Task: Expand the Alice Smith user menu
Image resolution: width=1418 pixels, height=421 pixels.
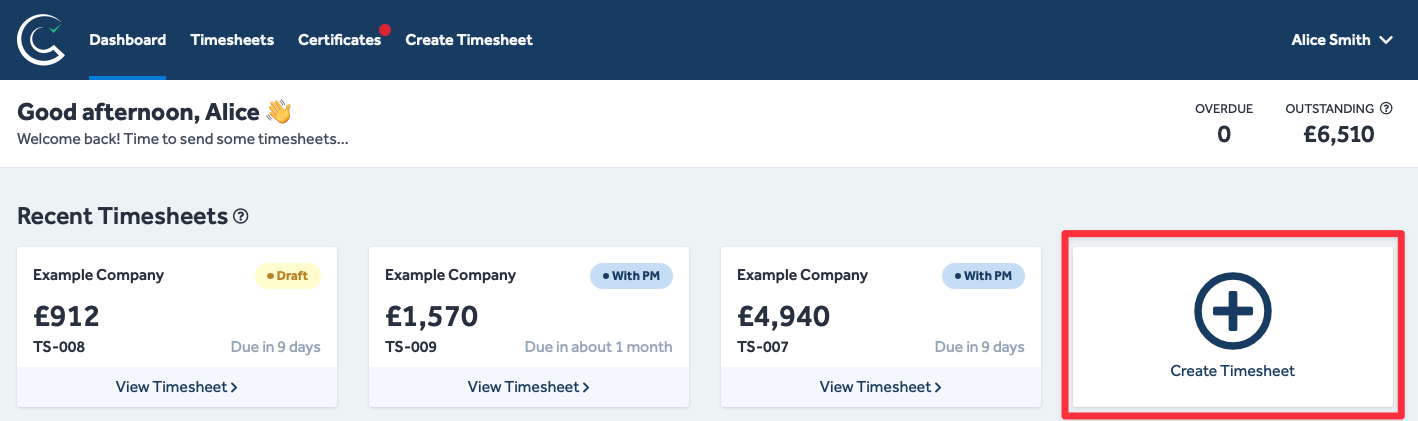Action: click(1342, 40)
